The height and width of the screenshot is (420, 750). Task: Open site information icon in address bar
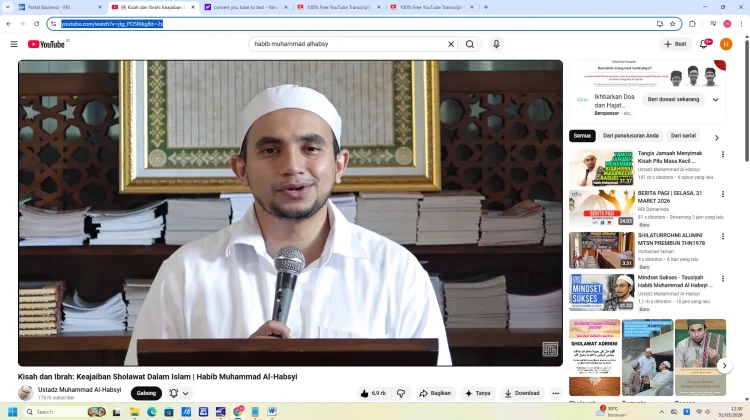[54, 24]
